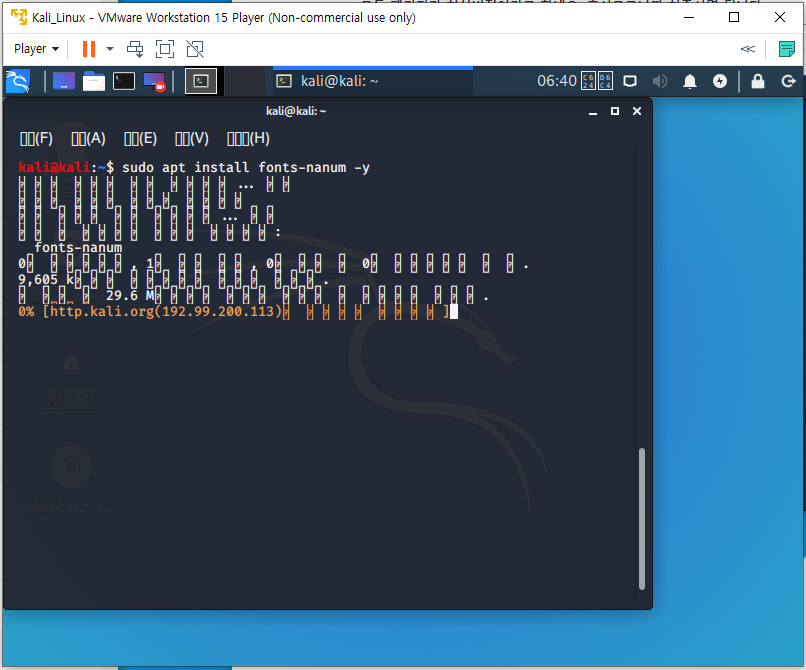Image resolution: width=806 pixels, height=670 pixels.
Task: Maximize the kali@kali terminal window
Action: (x=615, y=111)
